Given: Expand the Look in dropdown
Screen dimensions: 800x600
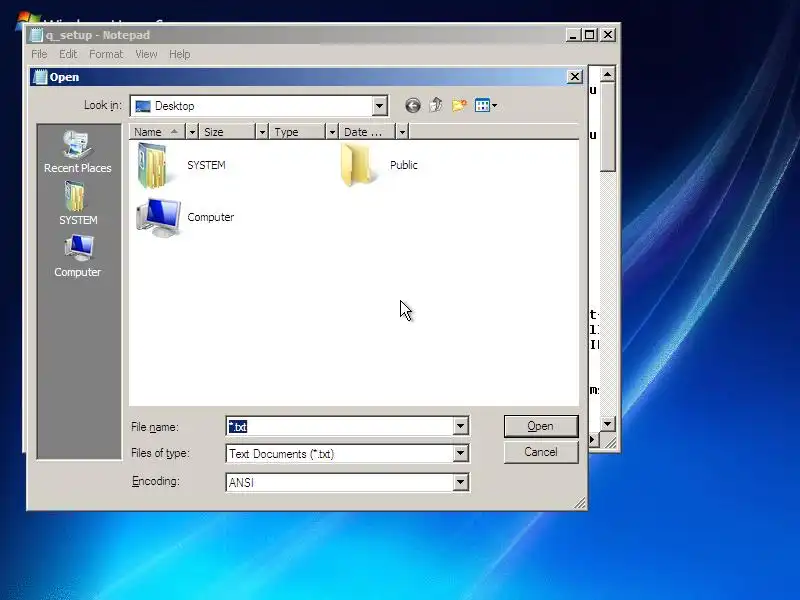Looking at the screenshot, I should click(x=379, y=106).
